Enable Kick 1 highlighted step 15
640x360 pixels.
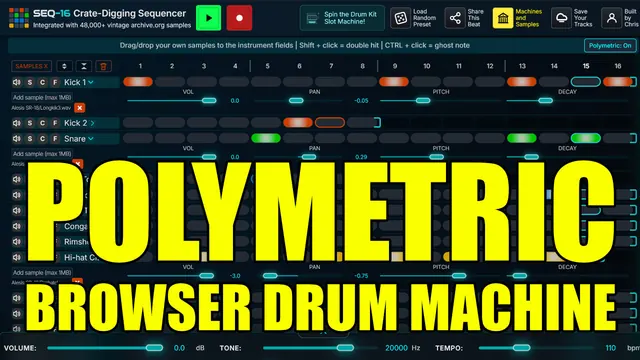pos(586,82)
